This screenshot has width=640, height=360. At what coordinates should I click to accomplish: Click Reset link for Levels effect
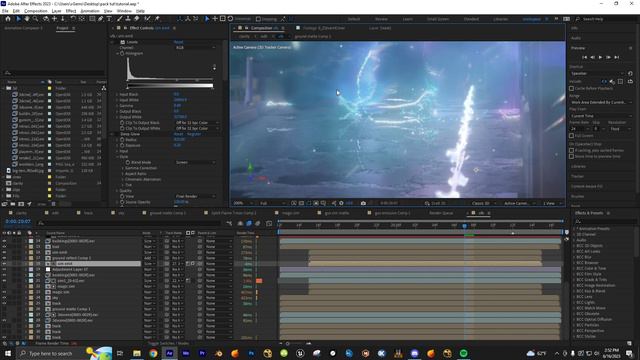point(178,42)
